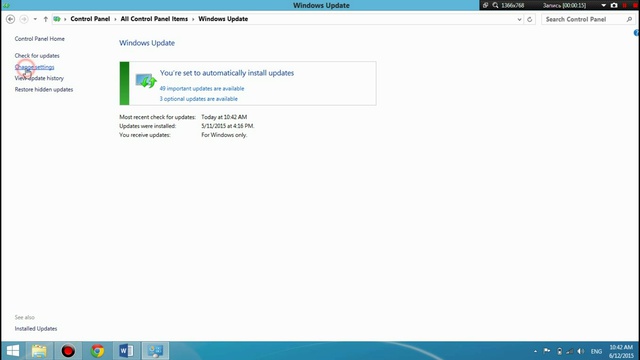Click the search magnifier icon

[629, 19]
